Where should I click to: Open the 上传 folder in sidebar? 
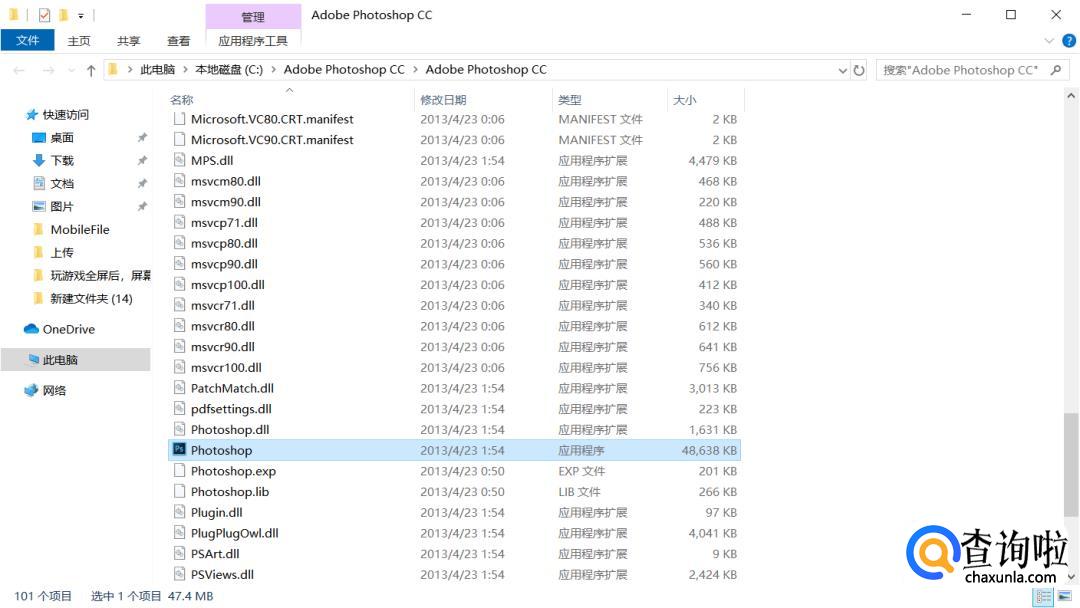61,252
